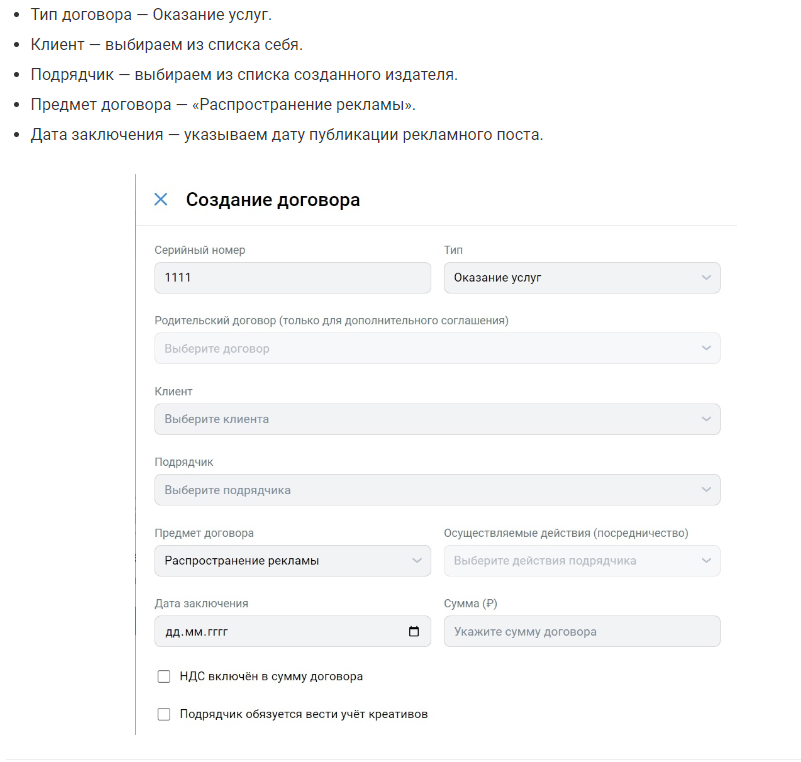The image size is (801, 762).
Task: Click chevron in Осуществляемые действия field
Action: (x=706, y=561)
